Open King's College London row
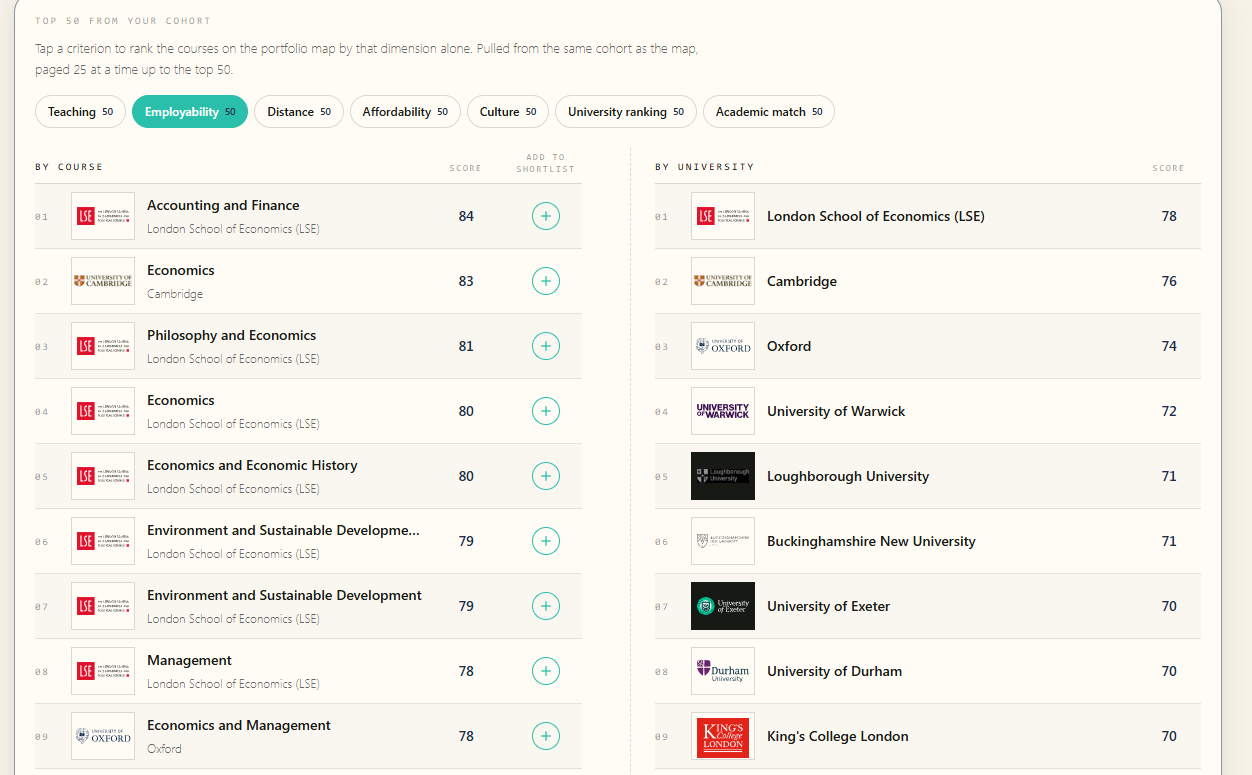The image size is (1252, 775). 928,736
